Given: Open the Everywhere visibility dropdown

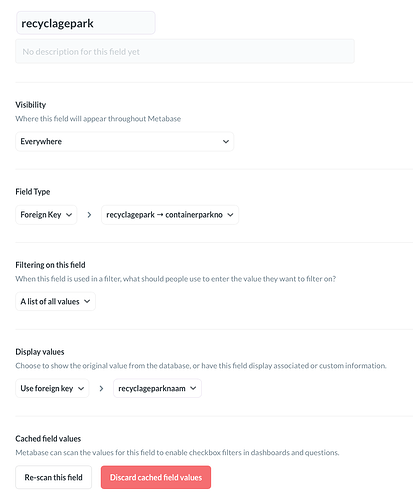Looking at the screenshot, I should point(124,142).
